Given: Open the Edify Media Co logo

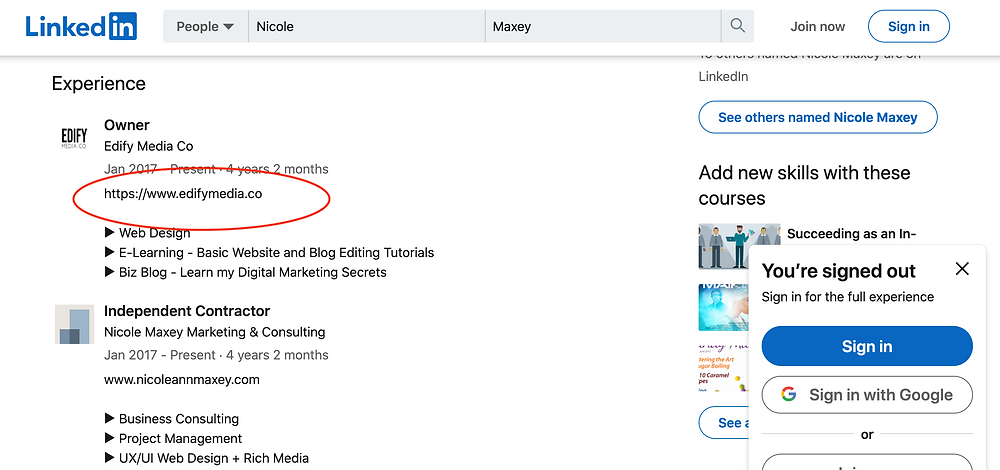Looking at the screenshot, I should pos(74,138).
